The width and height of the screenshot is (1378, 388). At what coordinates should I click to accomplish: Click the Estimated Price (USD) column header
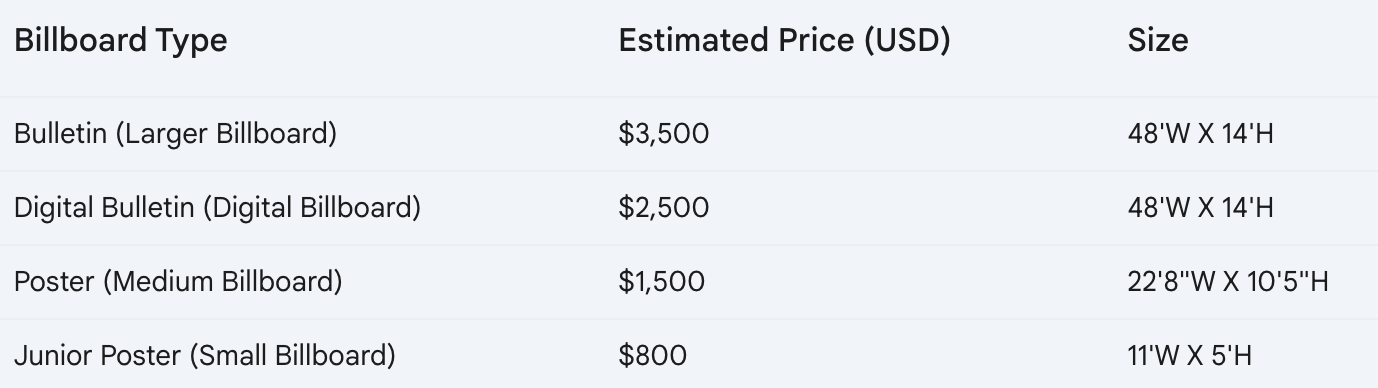(x=784, y=41)
